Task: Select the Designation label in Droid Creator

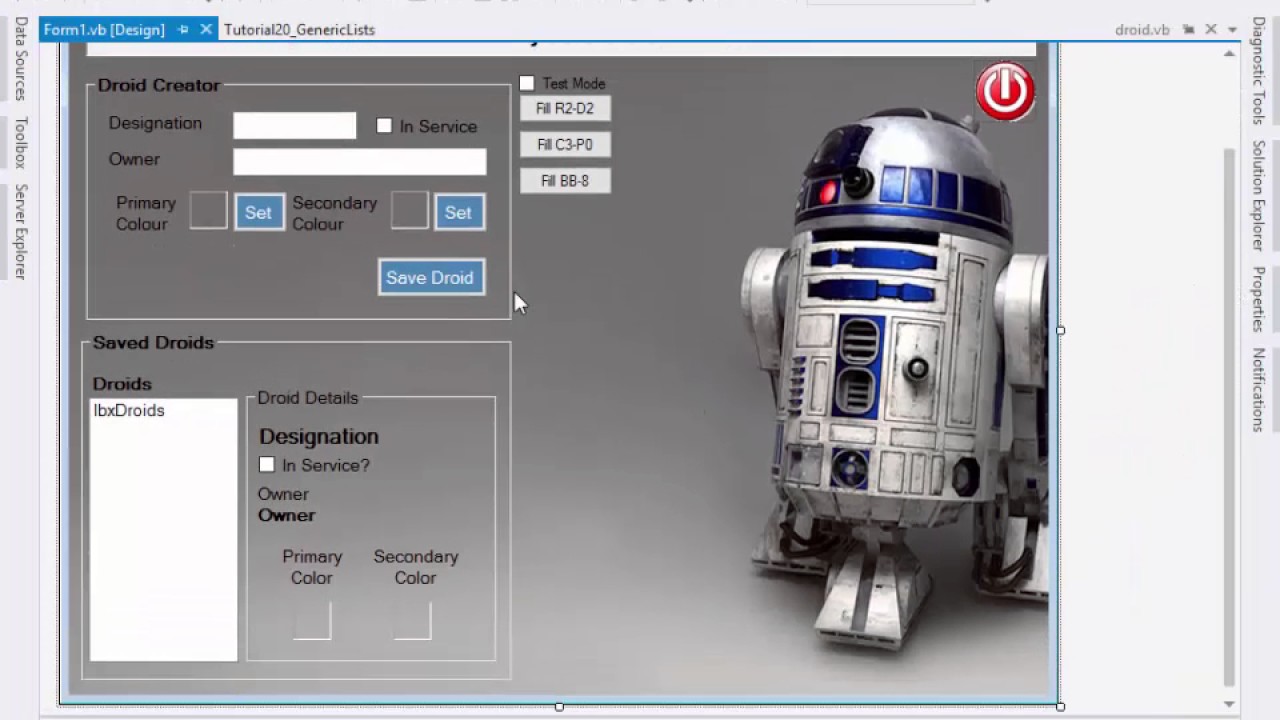Action: [155, 123]
